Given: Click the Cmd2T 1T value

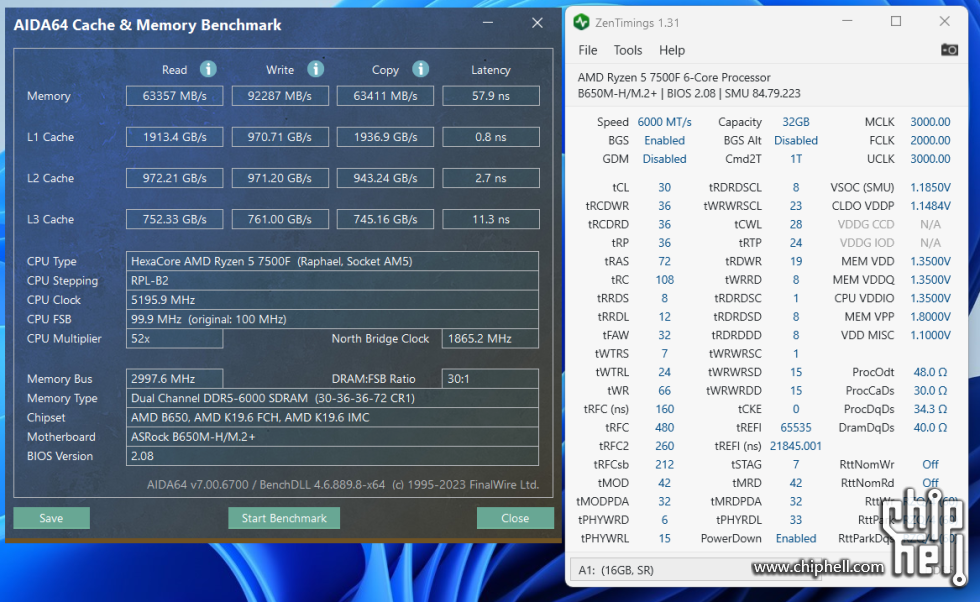Looking at the screenshot, I should click(x=796, y=159).
